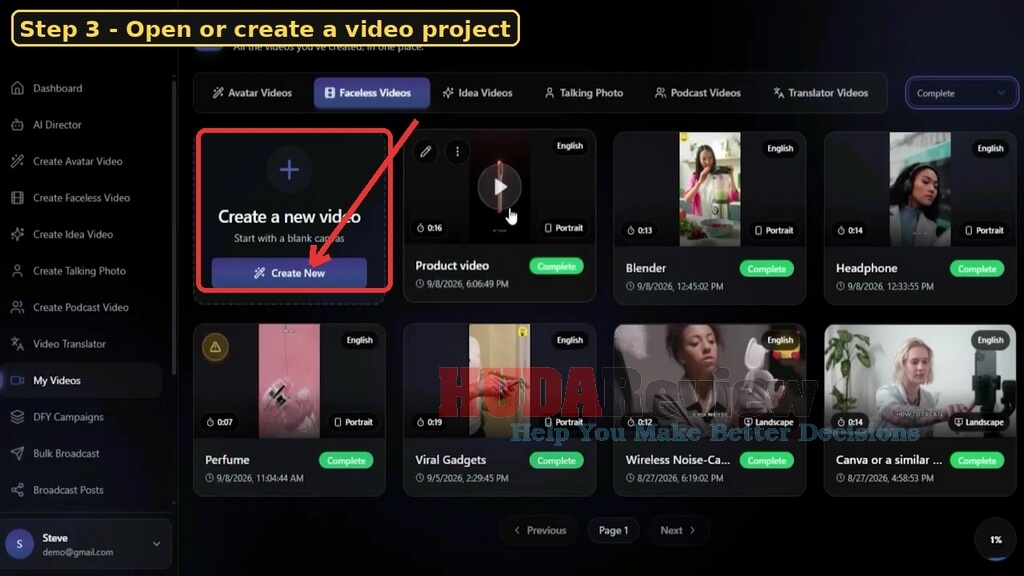Click the English tag on Headphone card
Image resolution: width=1024 pixels, height=576 pixels.
click(x=990, y=148)
